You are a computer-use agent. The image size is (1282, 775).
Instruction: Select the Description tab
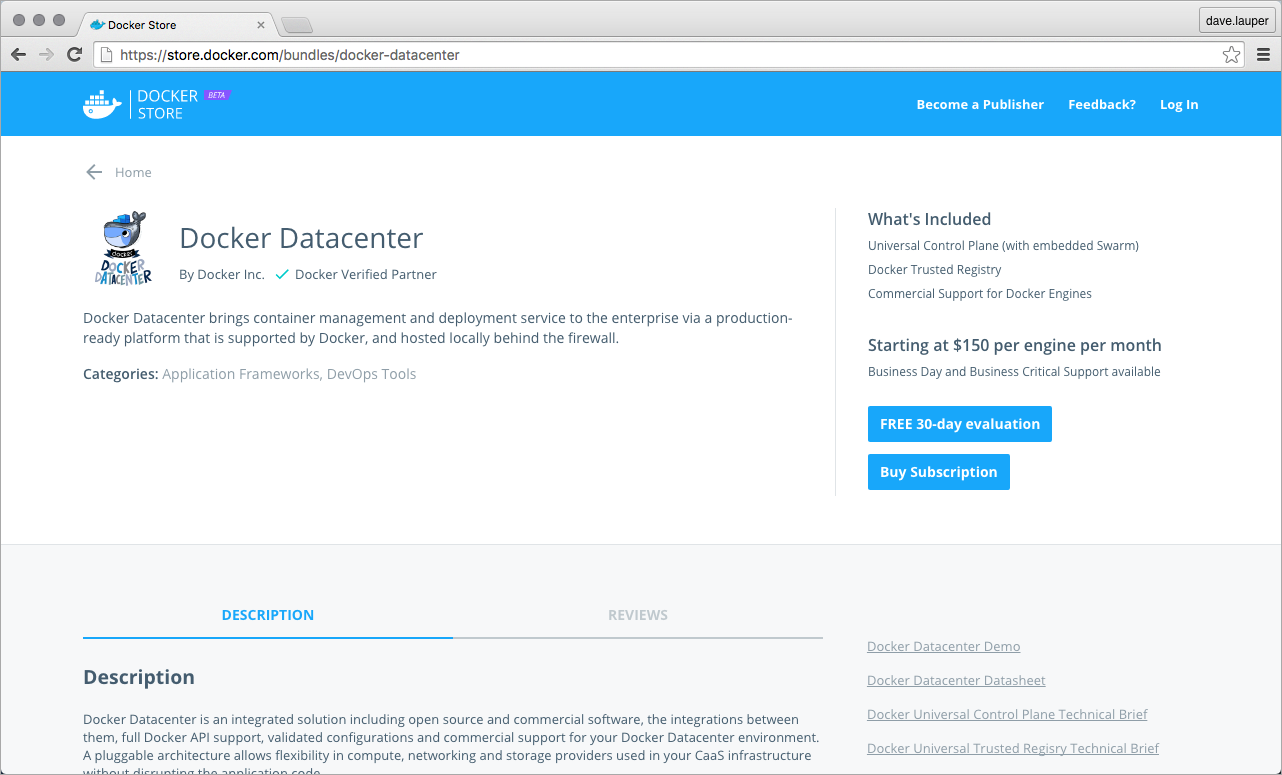click(x=267, y=615)
